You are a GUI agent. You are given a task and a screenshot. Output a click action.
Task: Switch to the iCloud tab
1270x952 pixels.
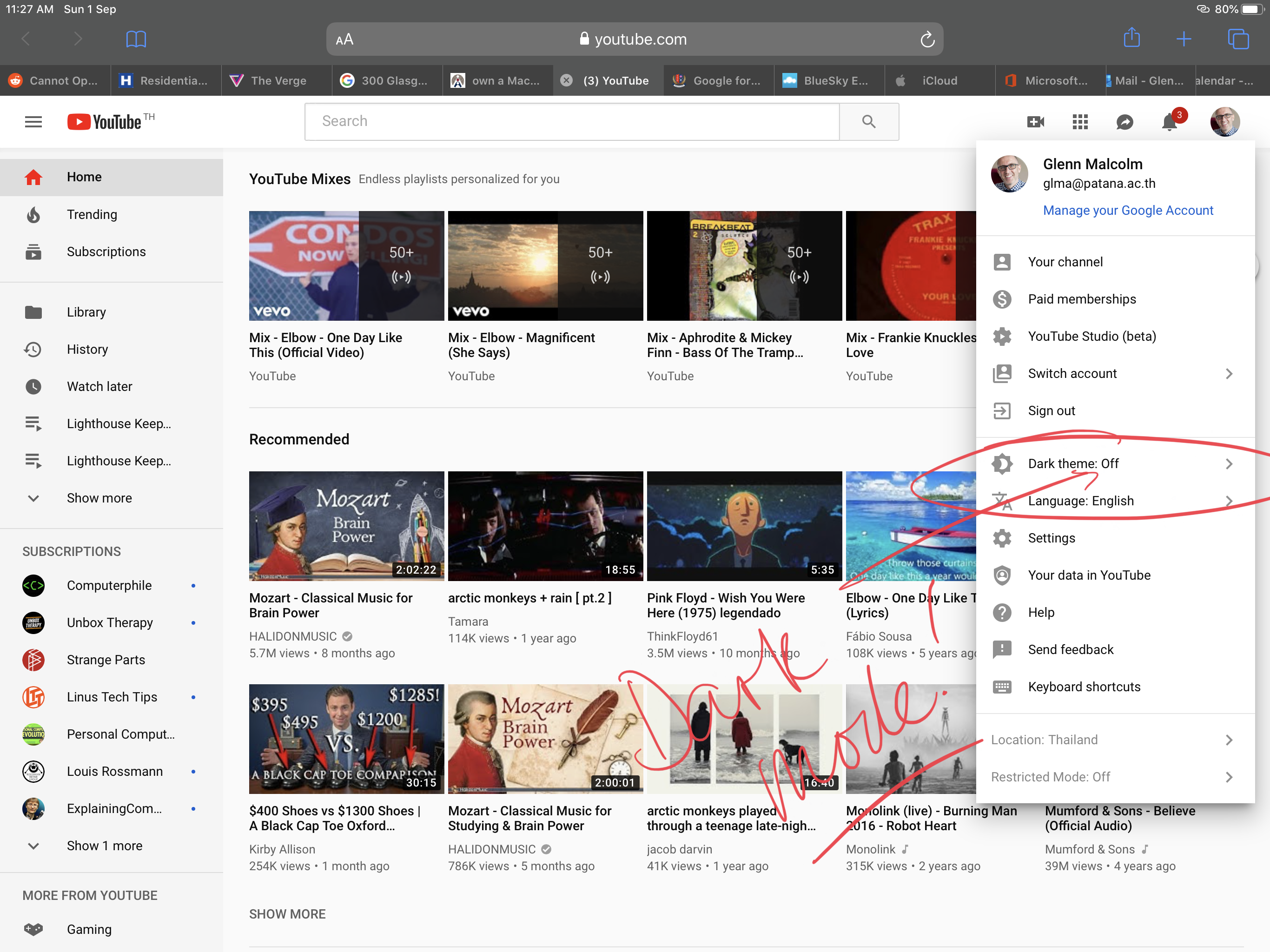click(939, 80)
